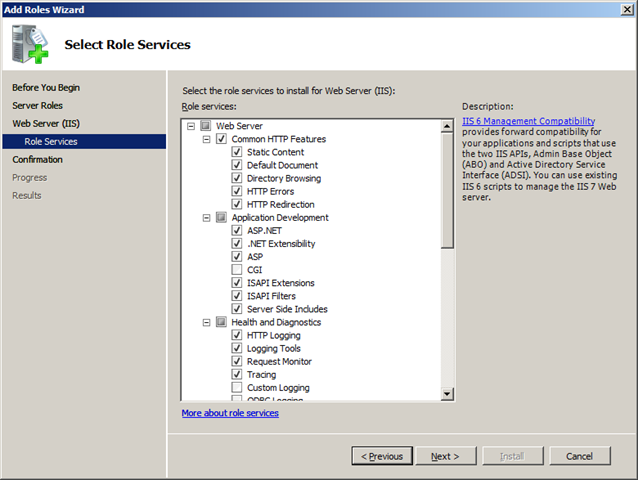Image resolution: width=638 pixels, height=480 pixels.
Task: Select the Logging Tools label
Action: tap(274, 348)
